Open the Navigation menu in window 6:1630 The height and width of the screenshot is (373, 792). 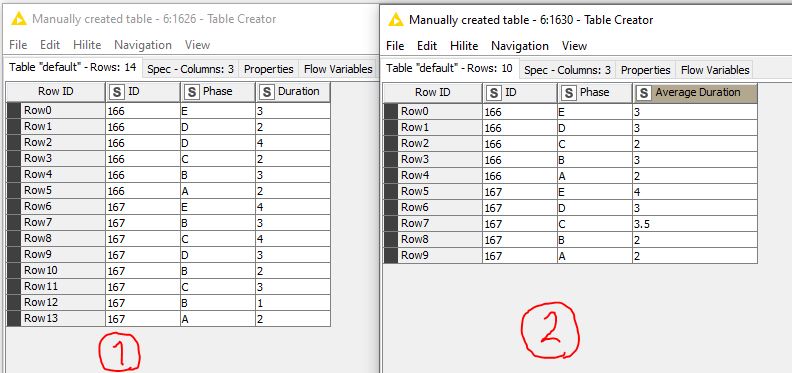point(520,46)
